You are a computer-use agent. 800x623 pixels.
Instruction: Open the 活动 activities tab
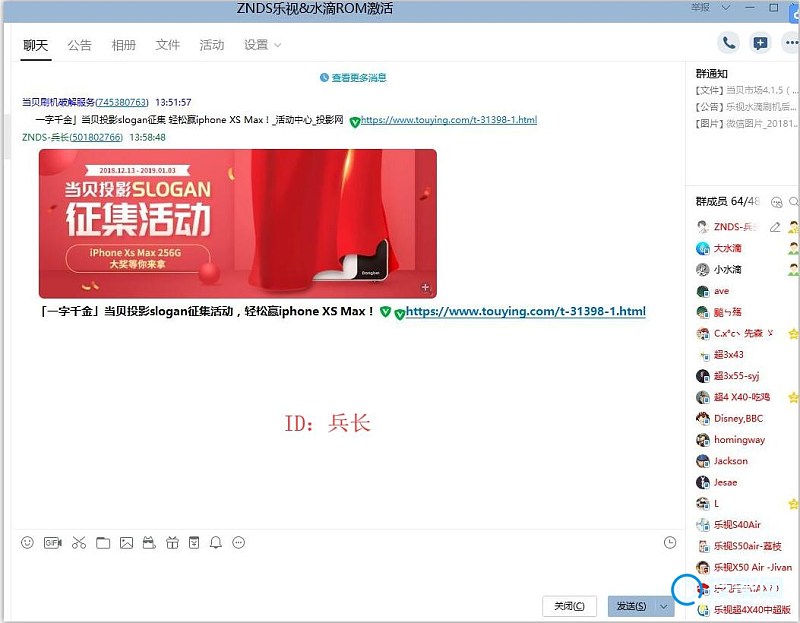click(x=212, y=45)
